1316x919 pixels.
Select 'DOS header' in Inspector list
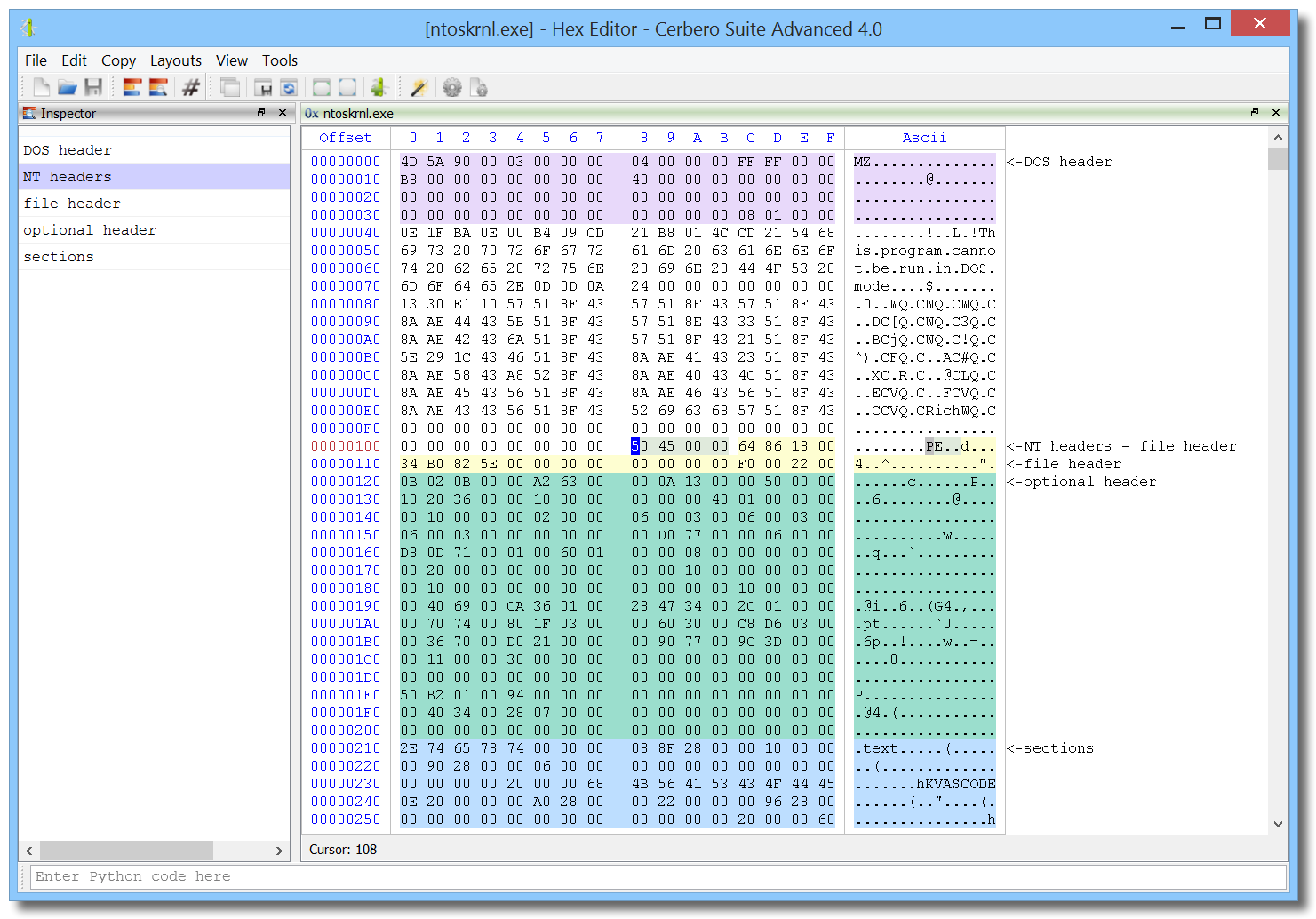point(68,150)
